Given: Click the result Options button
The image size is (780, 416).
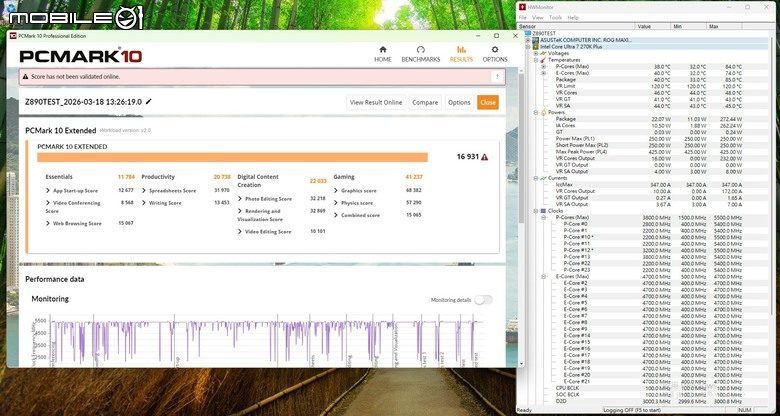Looking at the screenshot, I should 459,102.
